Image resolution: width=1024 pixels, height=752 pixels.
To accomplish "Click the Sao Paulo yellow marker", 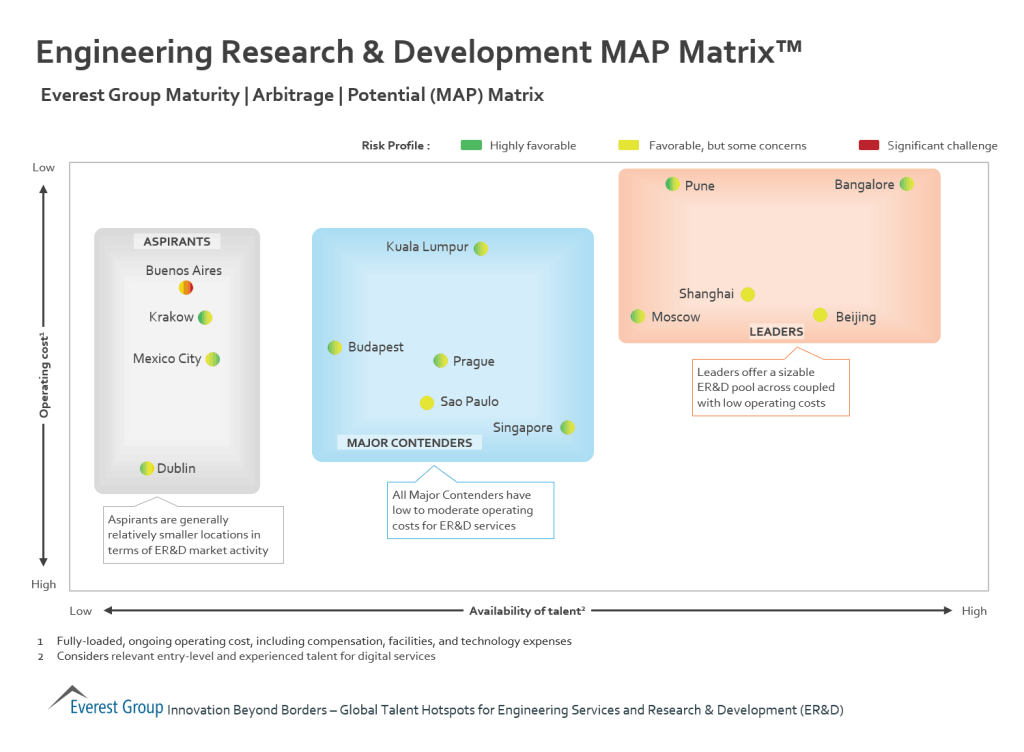I will click(427, 402).
